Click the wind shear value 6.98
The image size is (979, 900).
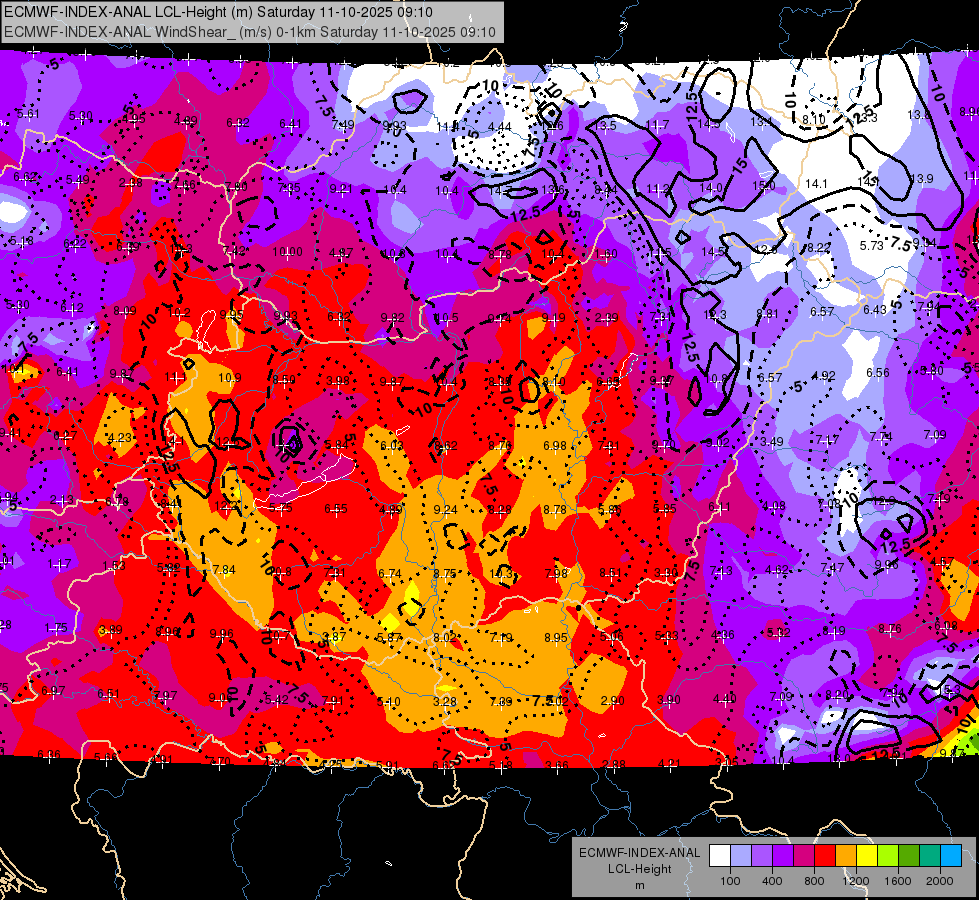pyautogui.click(x=554, y=445)
